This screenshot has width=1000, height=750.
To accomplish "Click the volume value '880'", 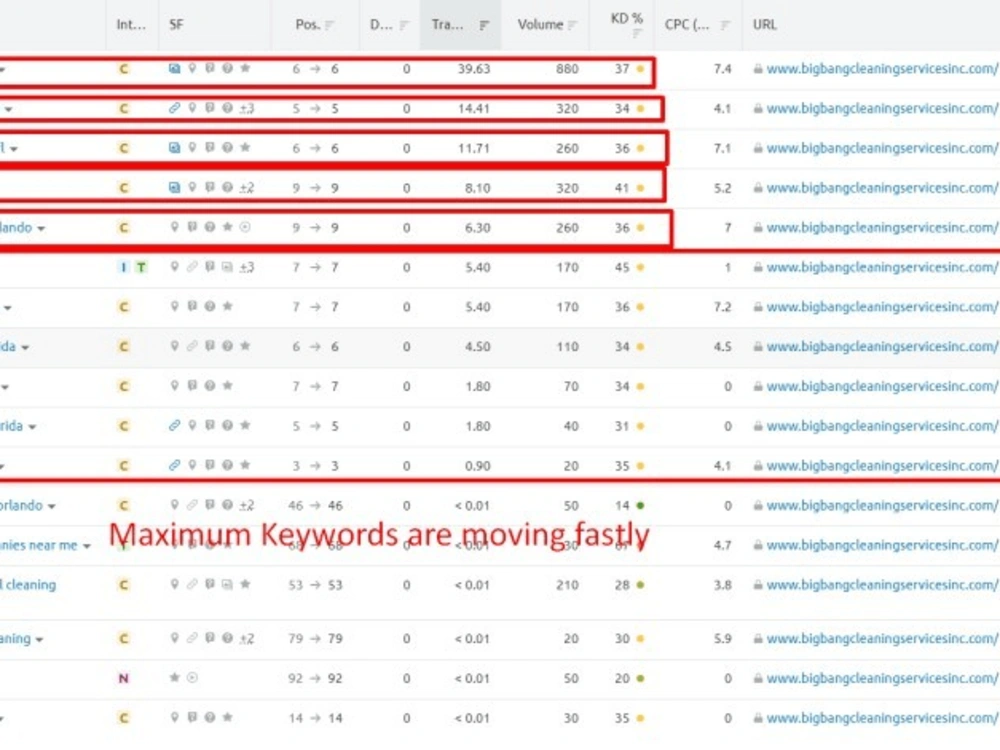I will coord(567,69).
